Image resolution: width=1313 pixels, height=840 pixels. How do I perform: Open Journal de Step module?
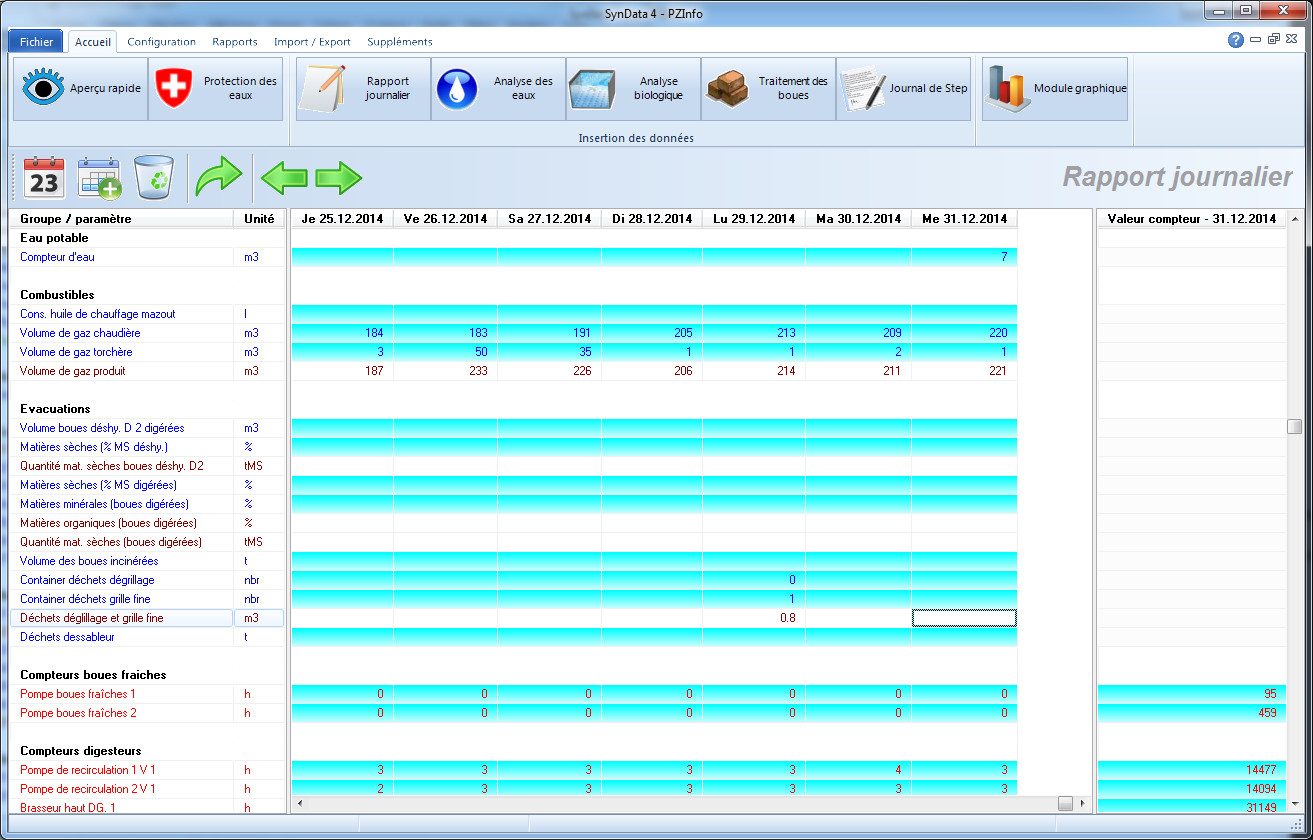[903, 89]
